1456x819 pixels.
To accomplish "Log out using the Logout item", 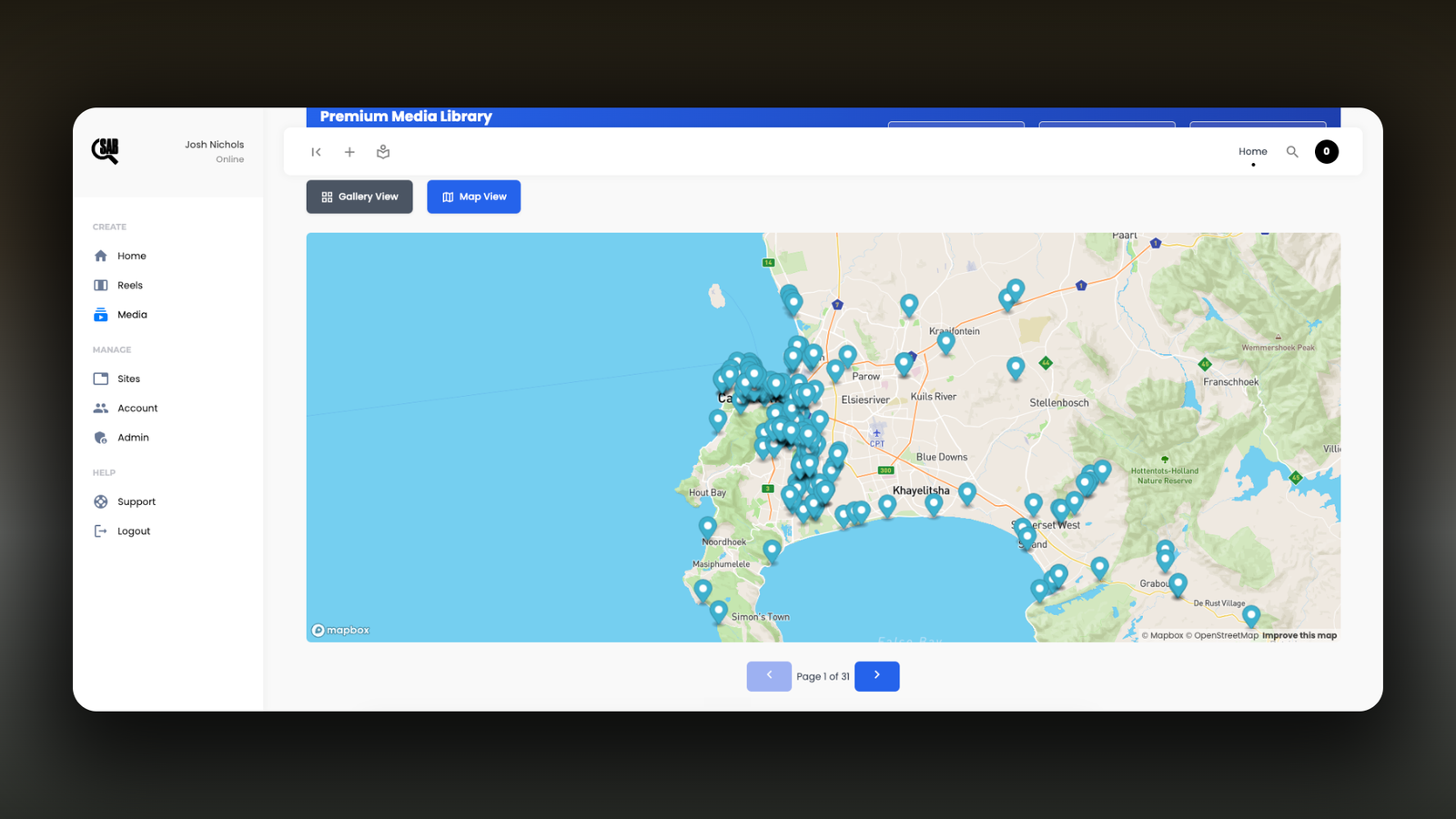I will click(x=134, y=531).
